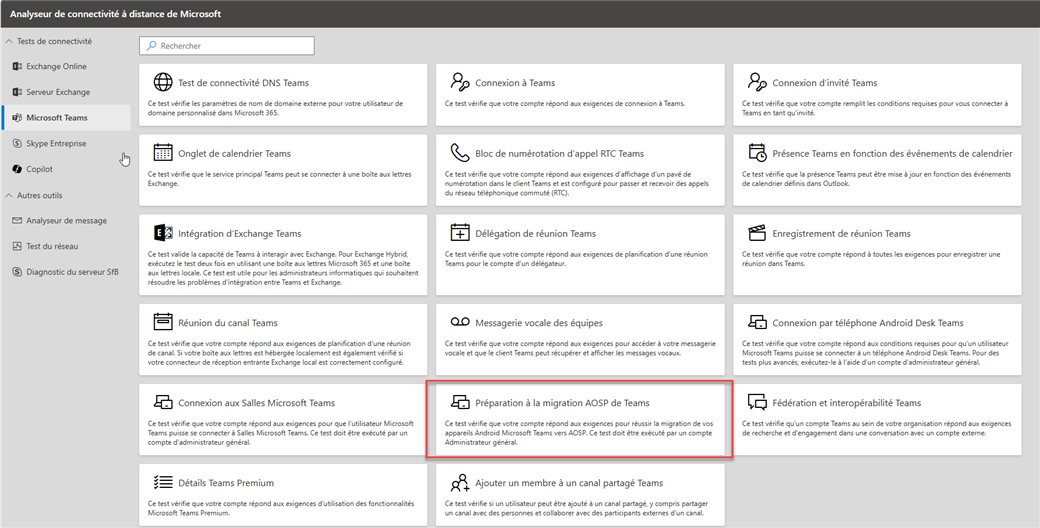The width and height of the screenshot is (1040, 528).
Task: Click the calendar-plus icon for Délégation de réunion
Action: (x=460, y=233)
